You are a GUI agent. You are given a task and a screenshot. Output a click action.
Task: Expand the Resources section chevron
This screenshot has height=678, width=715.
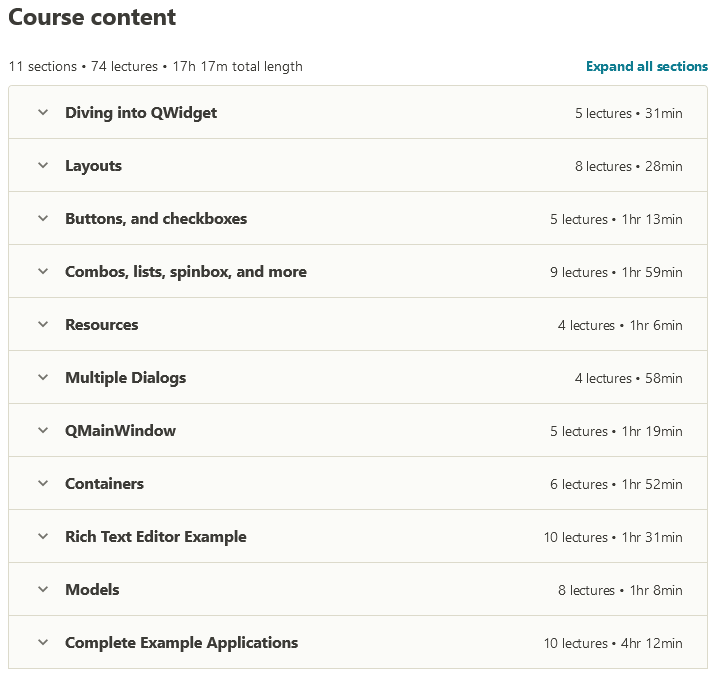[43, 324]
